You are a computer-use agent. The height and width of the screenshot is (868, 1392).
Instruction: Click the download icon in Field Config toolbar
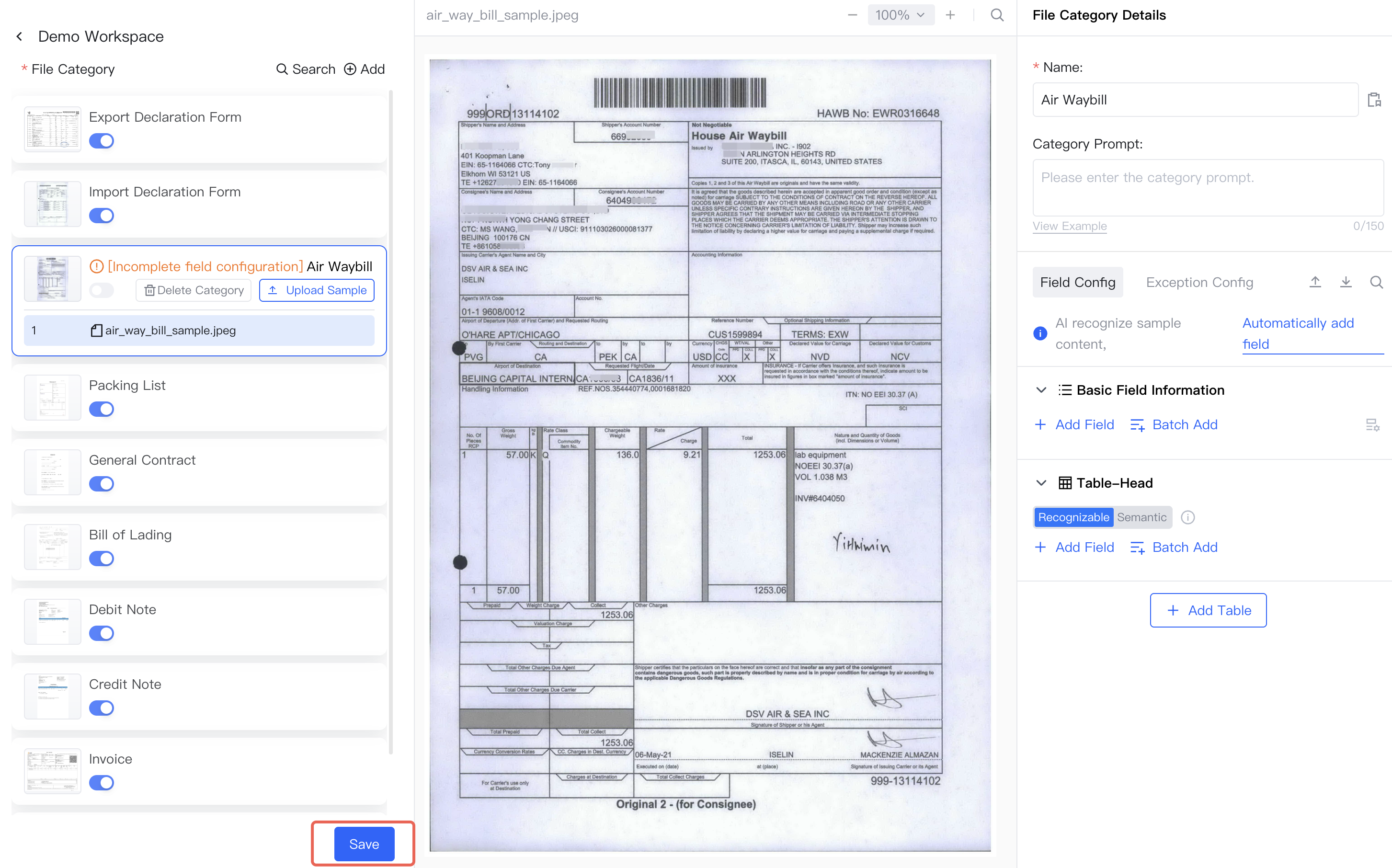1346,282
